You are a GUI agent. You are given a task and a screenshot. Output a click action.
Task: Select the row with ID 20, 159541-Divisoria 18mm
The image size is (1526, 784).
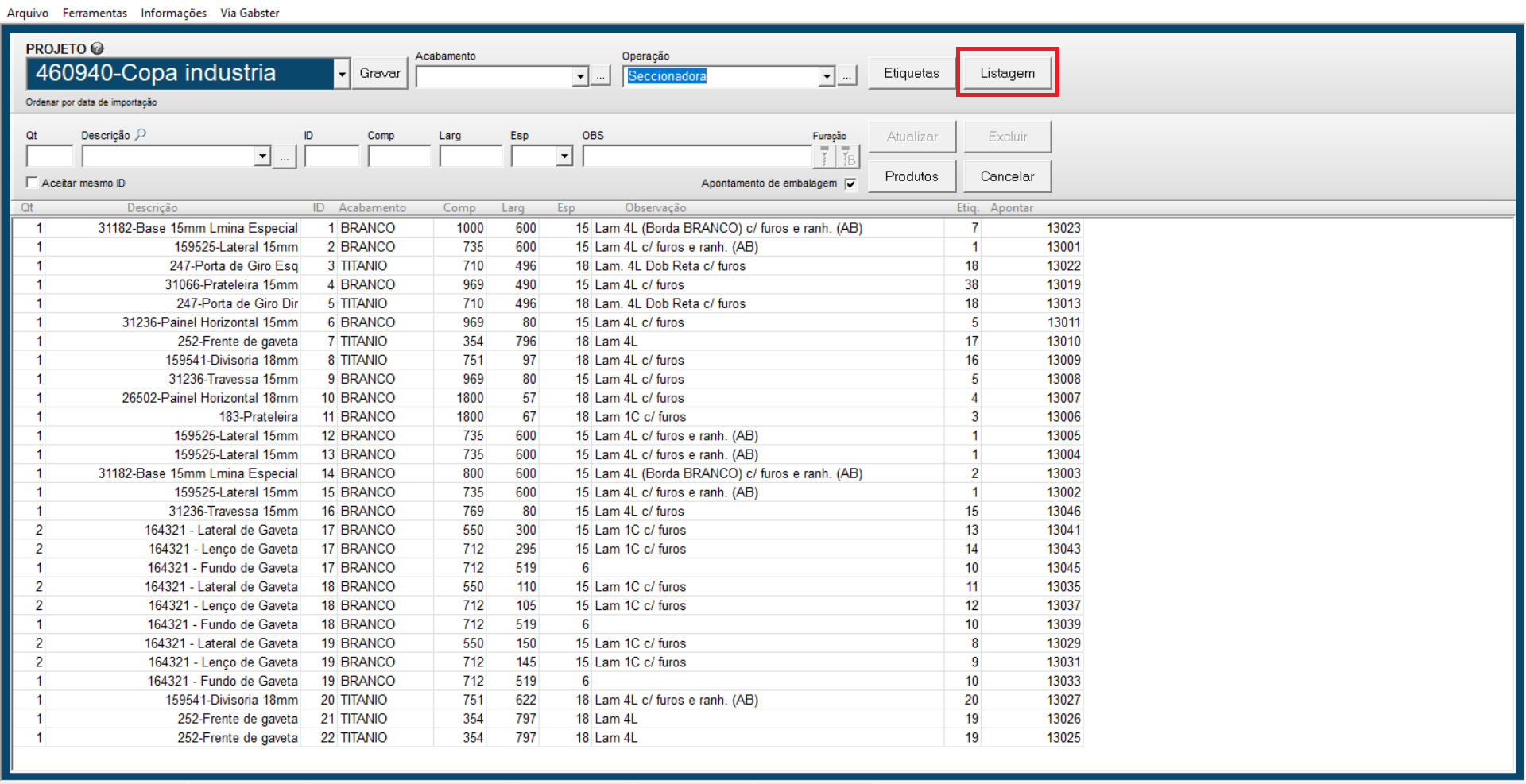(x=548, y=700)
